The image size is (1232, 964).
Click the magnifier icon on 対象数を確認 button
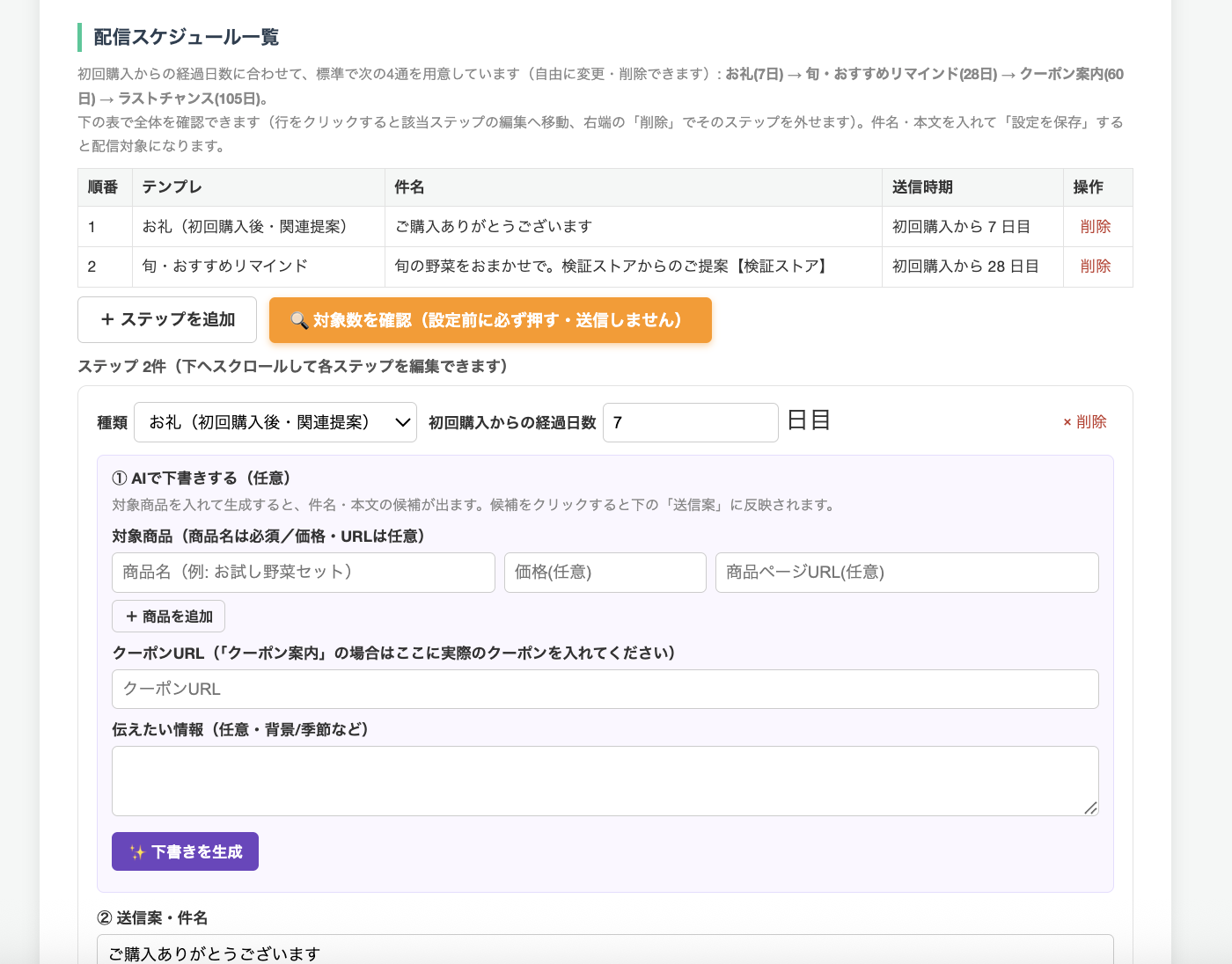coord(299,321)
